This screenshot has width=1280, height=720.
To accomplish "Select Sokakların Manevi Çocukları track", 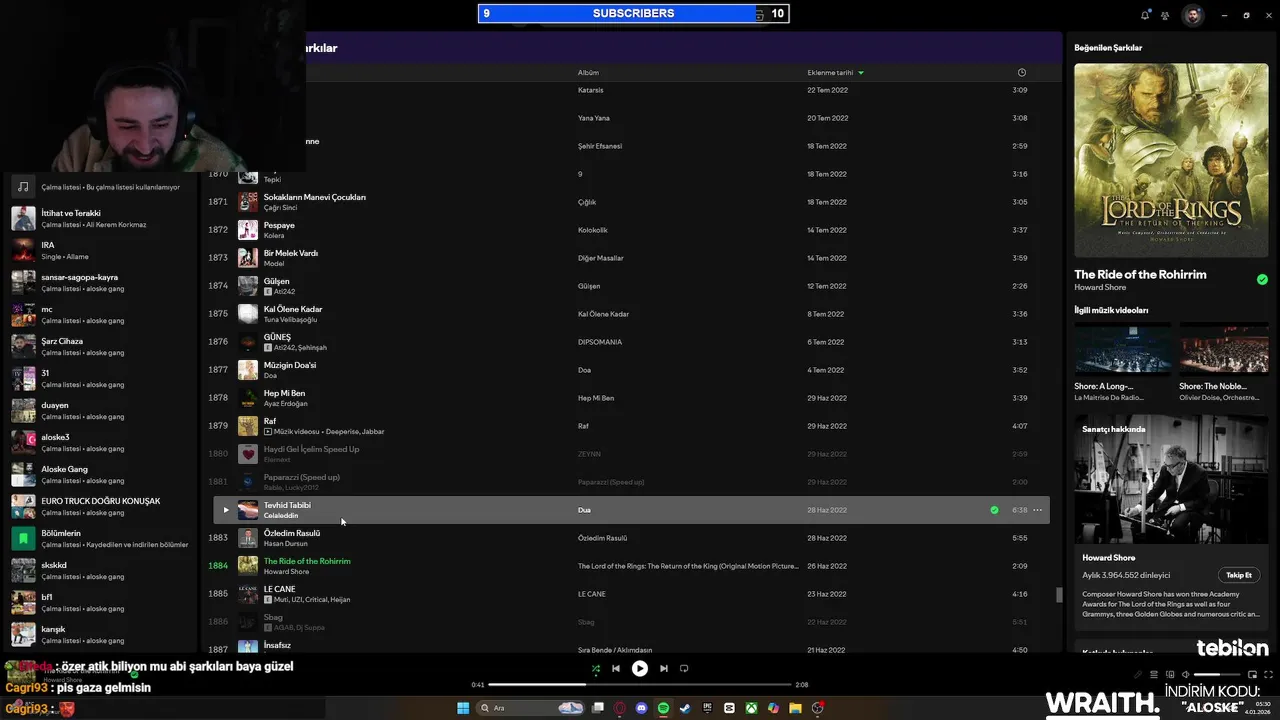I will [631, 202].
